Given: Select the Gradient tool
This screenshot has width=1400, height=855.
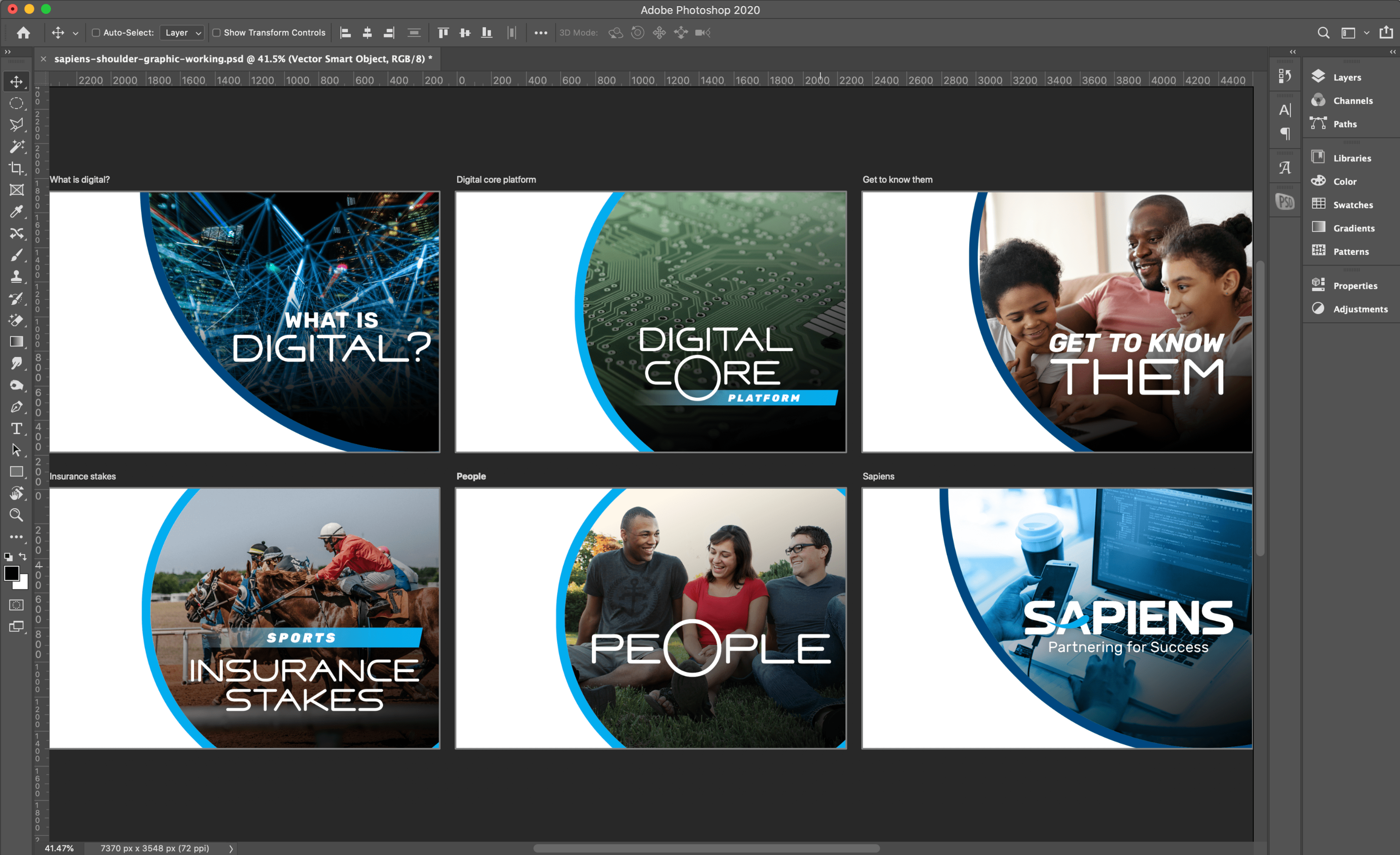Looking at the screenshot, I should tap(16, 342).
